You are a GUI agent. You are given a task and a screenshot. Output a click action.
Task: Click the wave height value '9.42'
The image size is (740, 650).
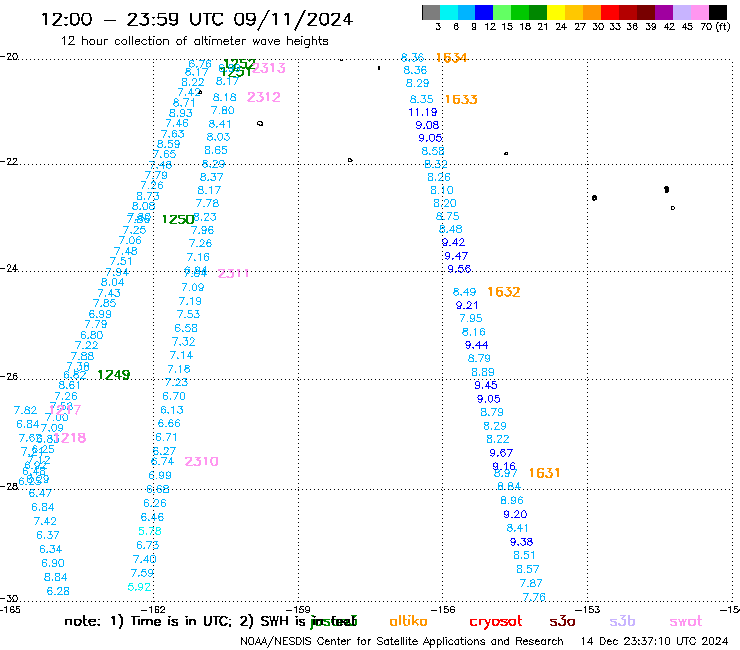[x=454, y=243]
